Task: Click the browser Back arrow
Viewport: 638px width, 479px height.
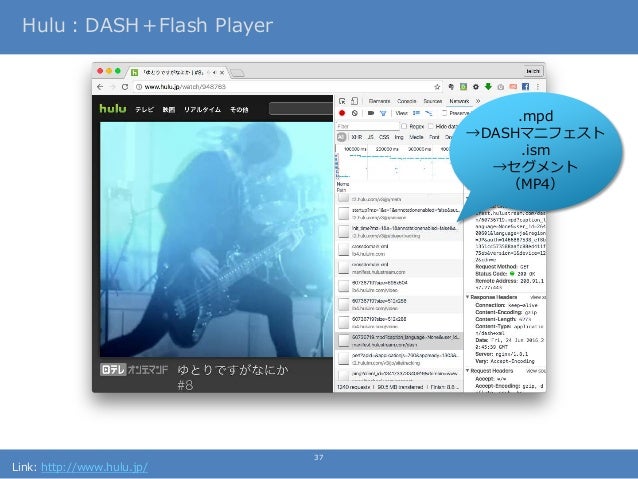Action: pos(100,87)
